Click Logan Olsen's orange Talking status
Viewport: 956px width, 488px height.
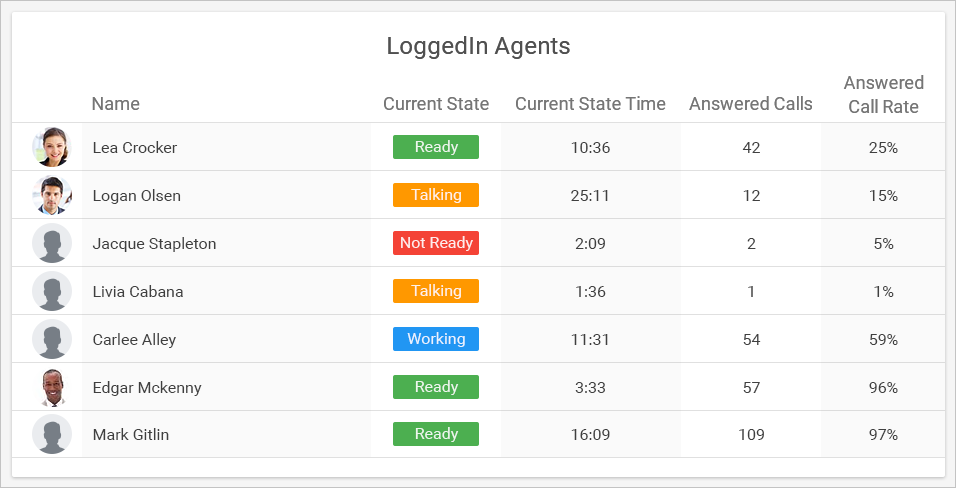pos(436,195)
